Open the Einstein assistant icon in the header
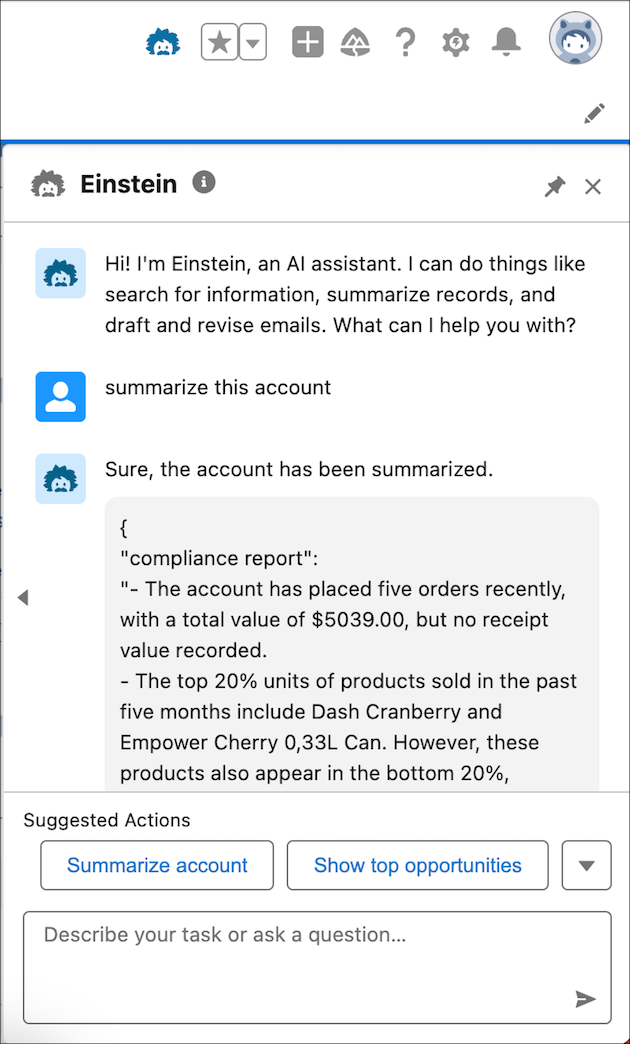The height and width of the screenshot is (1044, 630). (163, 42)
